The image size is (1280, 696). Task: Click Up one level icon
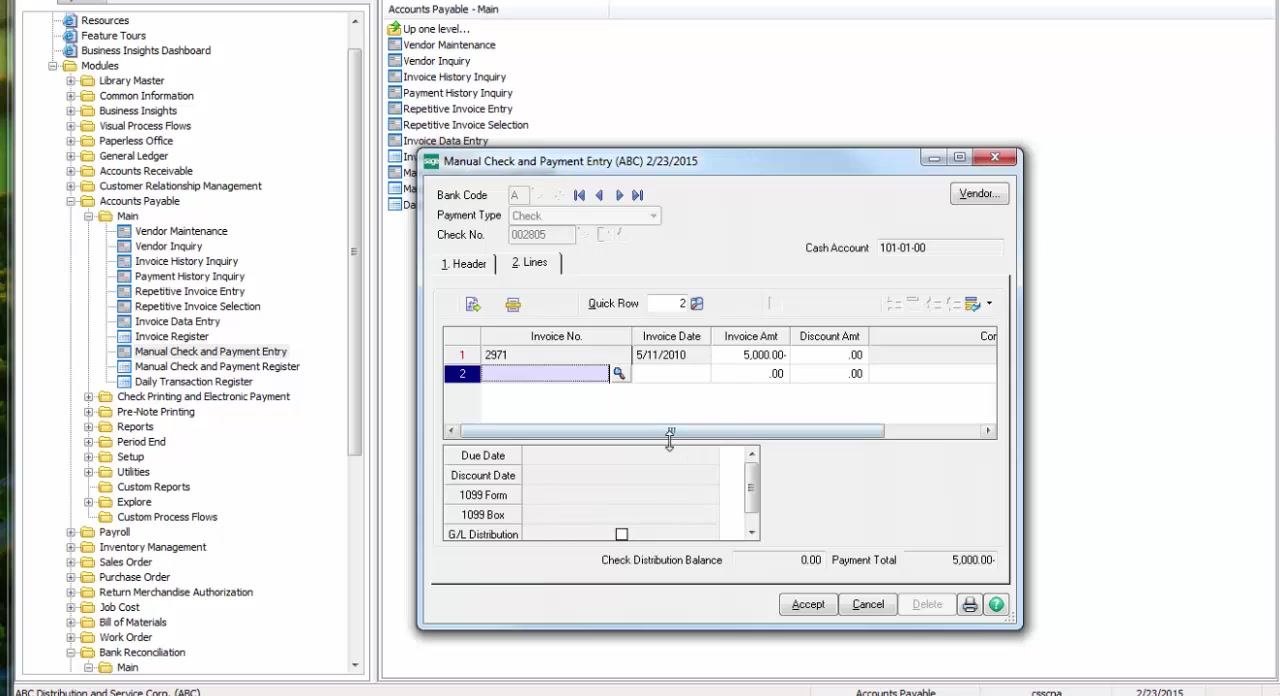click(x=394, y=29)
